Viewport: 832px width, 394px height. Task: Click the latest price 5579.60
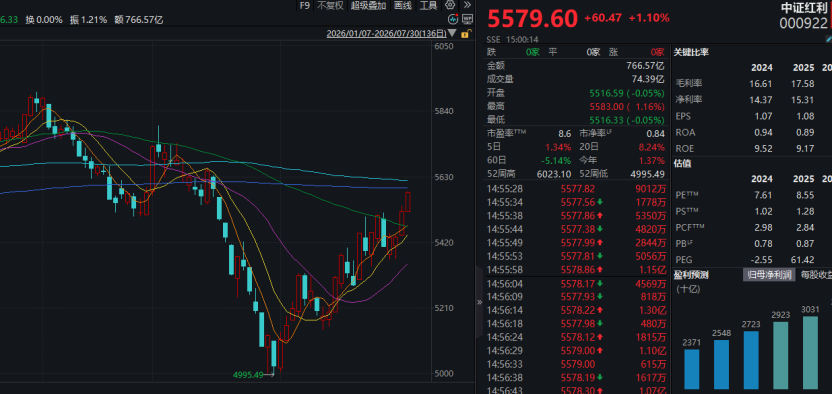click(532, 19)
